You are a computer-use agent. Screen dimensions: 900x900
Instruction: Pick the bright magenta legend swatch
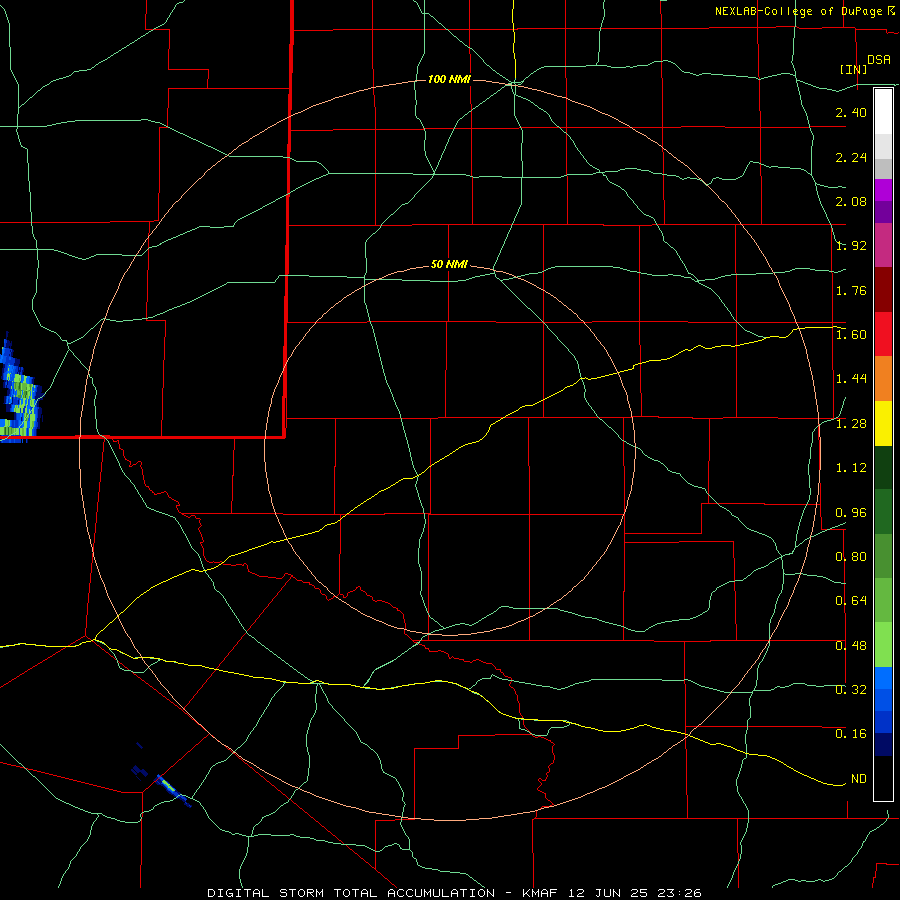tap(883, 190)
